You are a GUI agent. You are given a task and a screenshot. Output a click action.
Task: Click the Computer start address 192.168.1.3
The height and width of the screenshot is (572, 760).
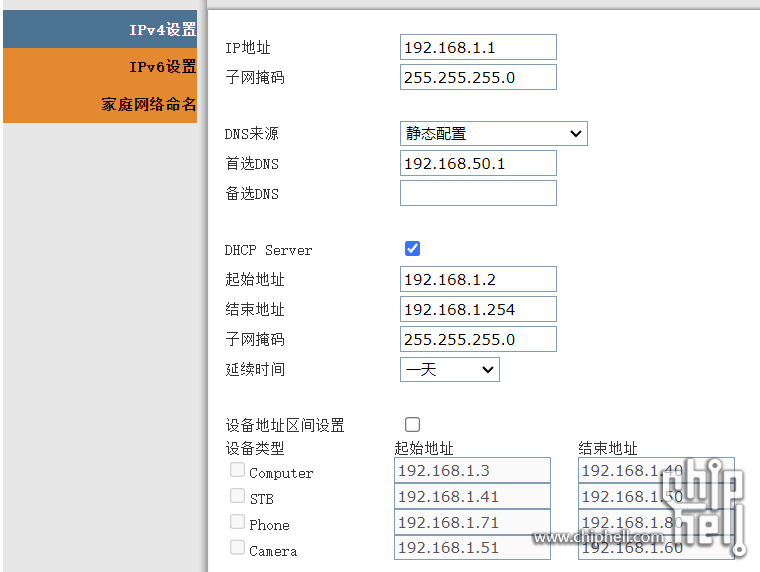coord(472,470)
